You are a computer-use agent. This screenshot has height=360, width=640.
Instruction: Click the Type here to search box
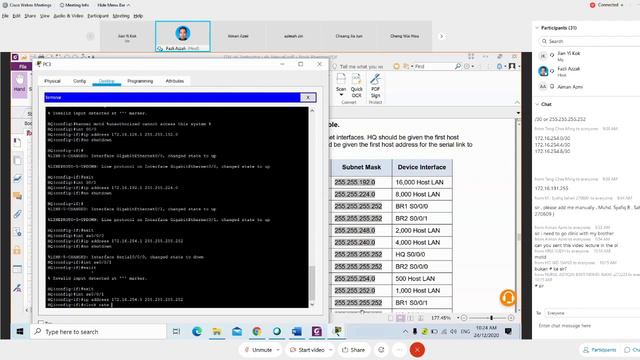(98, 332)
